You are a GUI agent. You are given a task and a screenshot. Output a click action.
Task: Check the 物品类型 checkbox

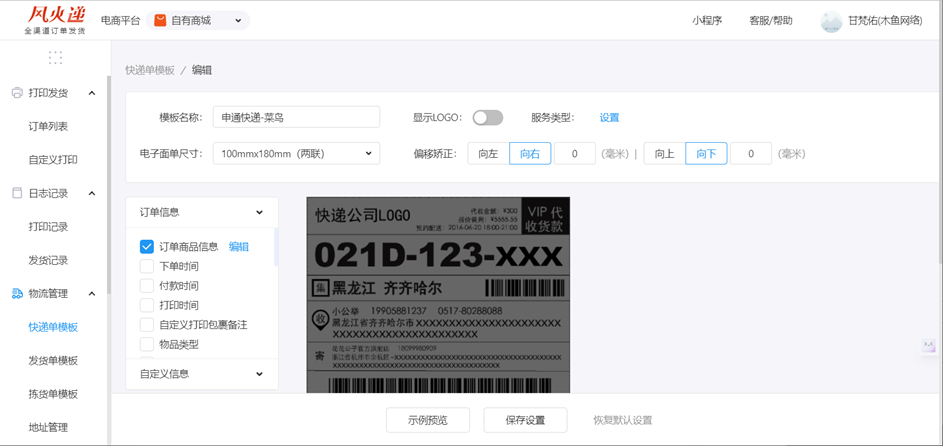147,344
